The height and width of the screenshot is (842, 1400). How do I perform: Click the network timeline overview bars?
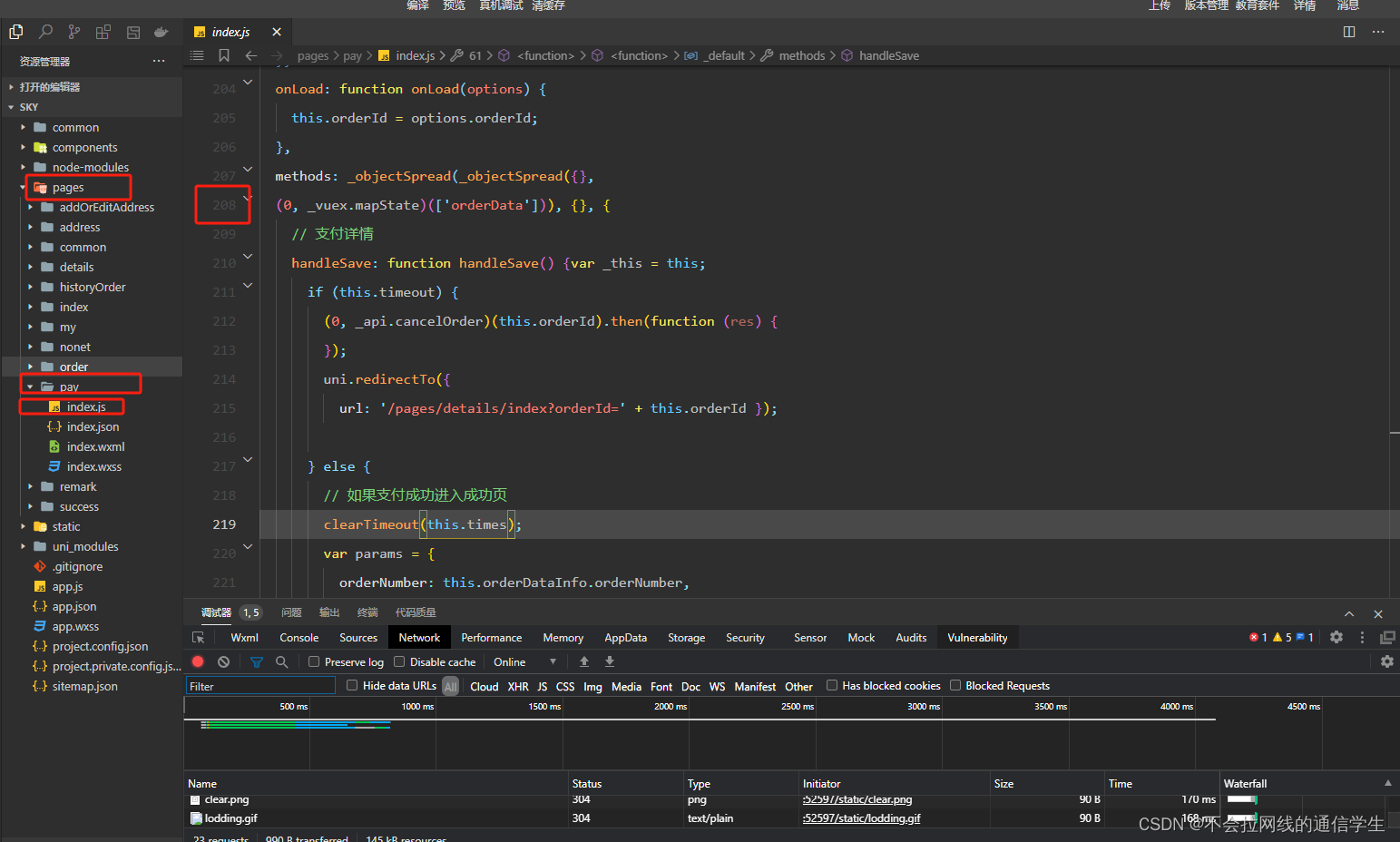(296, 725)
